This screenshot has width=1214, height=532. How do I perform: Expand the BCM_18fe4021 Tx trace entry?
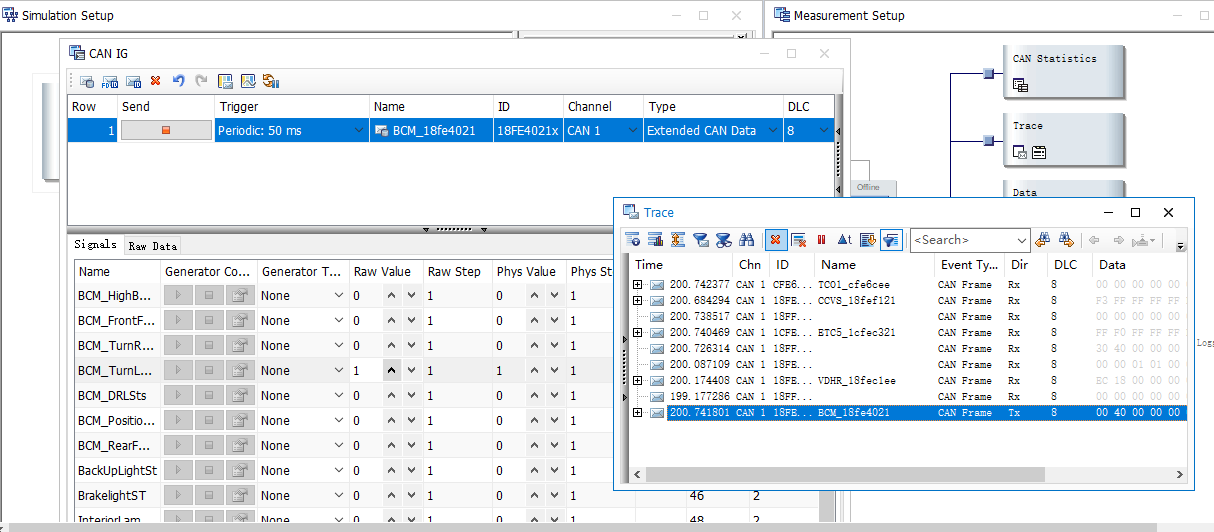638,413
